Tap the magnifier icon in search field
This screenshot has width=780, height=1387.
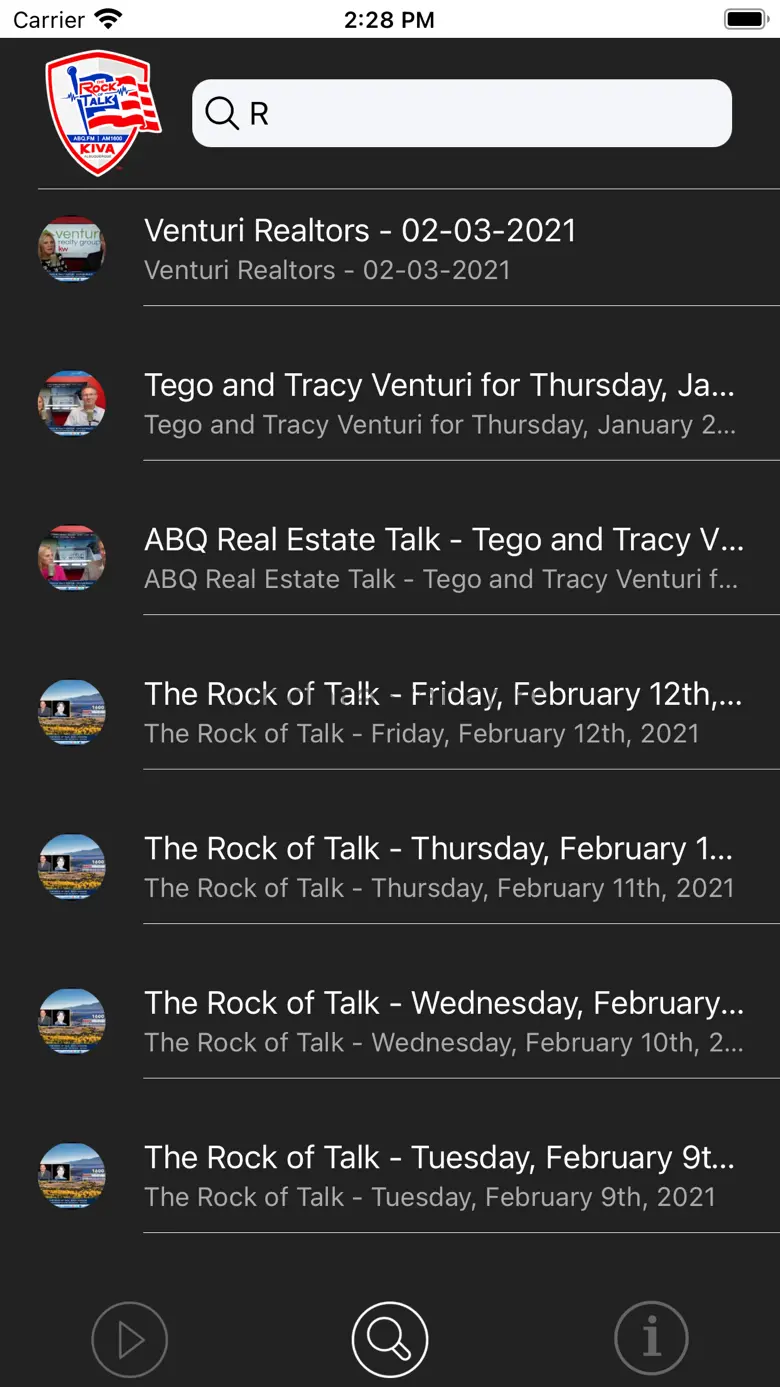[221, 113]
